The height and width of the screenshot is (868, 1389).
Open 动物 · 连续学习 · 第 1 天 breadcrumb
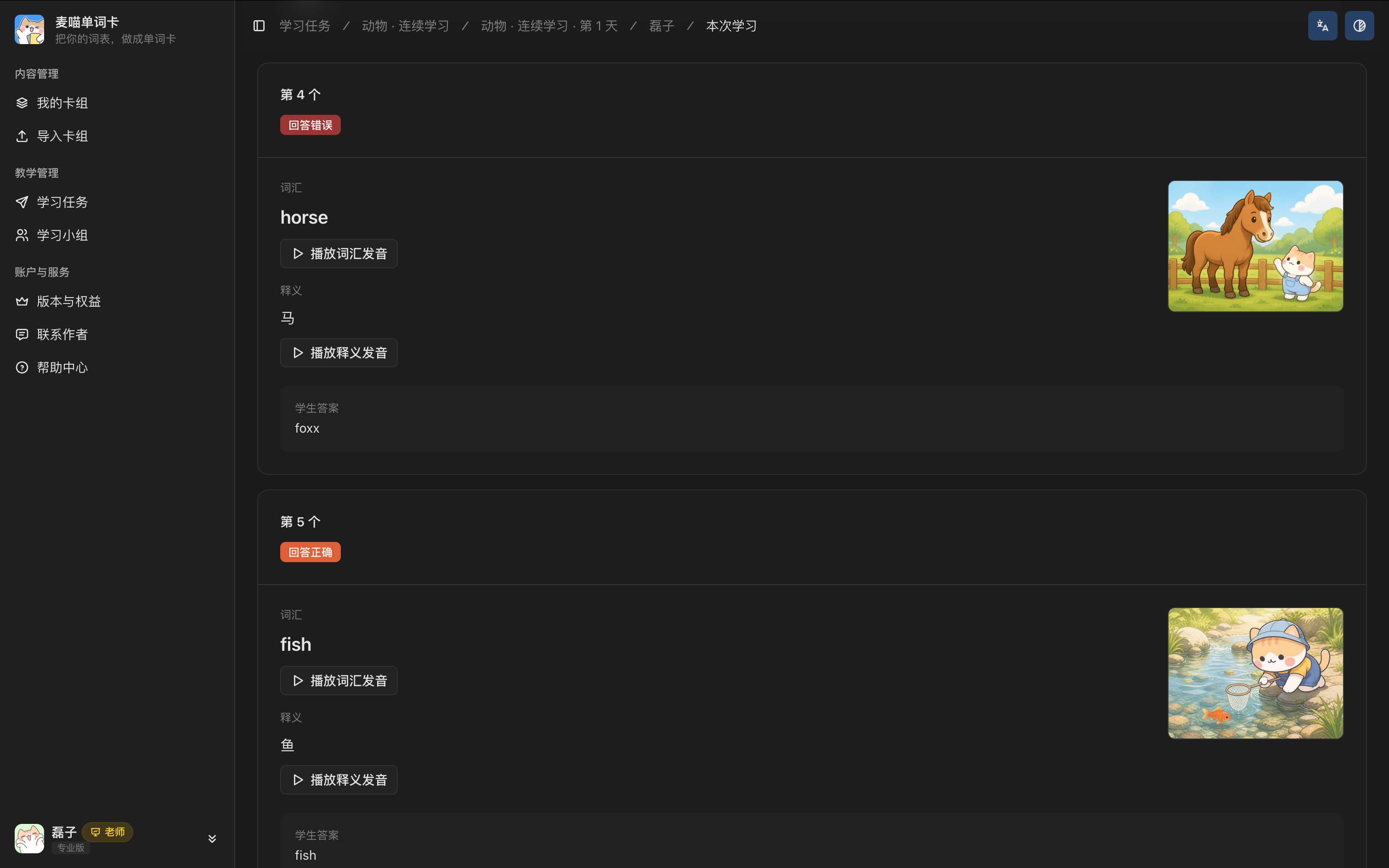point(549,26)
